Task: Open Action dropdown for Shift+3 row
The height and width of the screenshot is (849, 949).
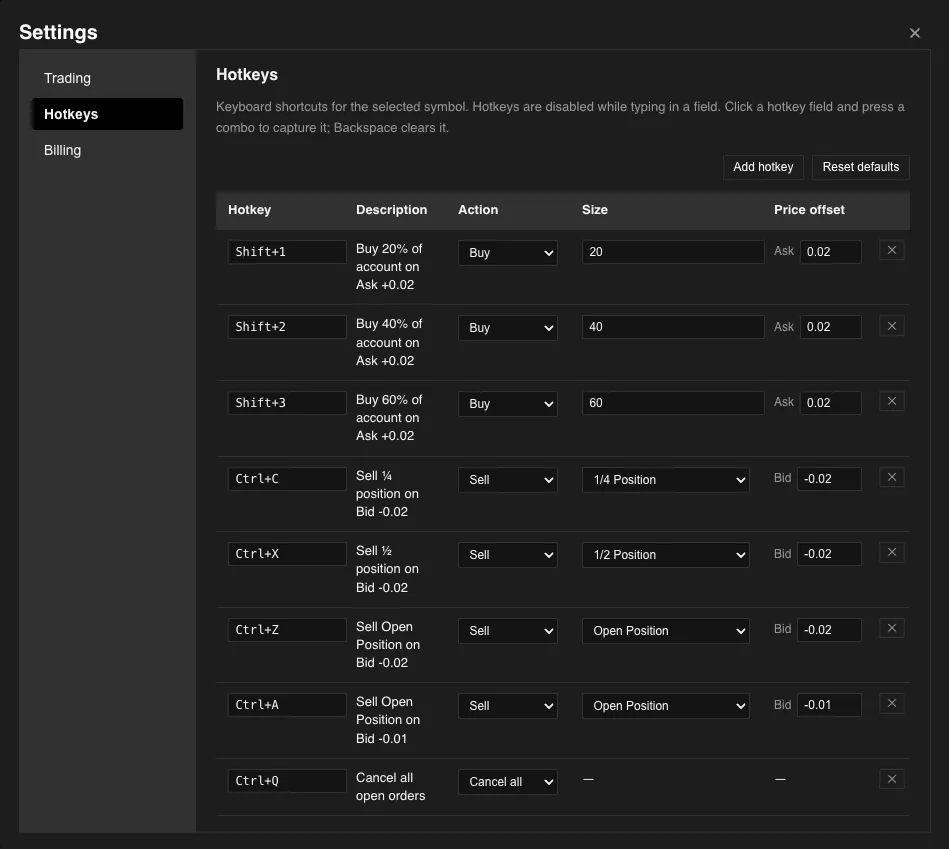Action: (x=507, y=404)
